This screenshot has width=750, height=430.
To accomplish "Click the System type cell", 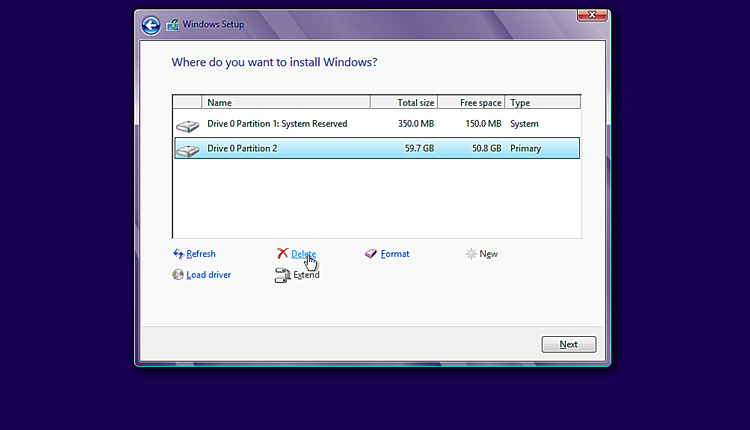I will [524, 124].
